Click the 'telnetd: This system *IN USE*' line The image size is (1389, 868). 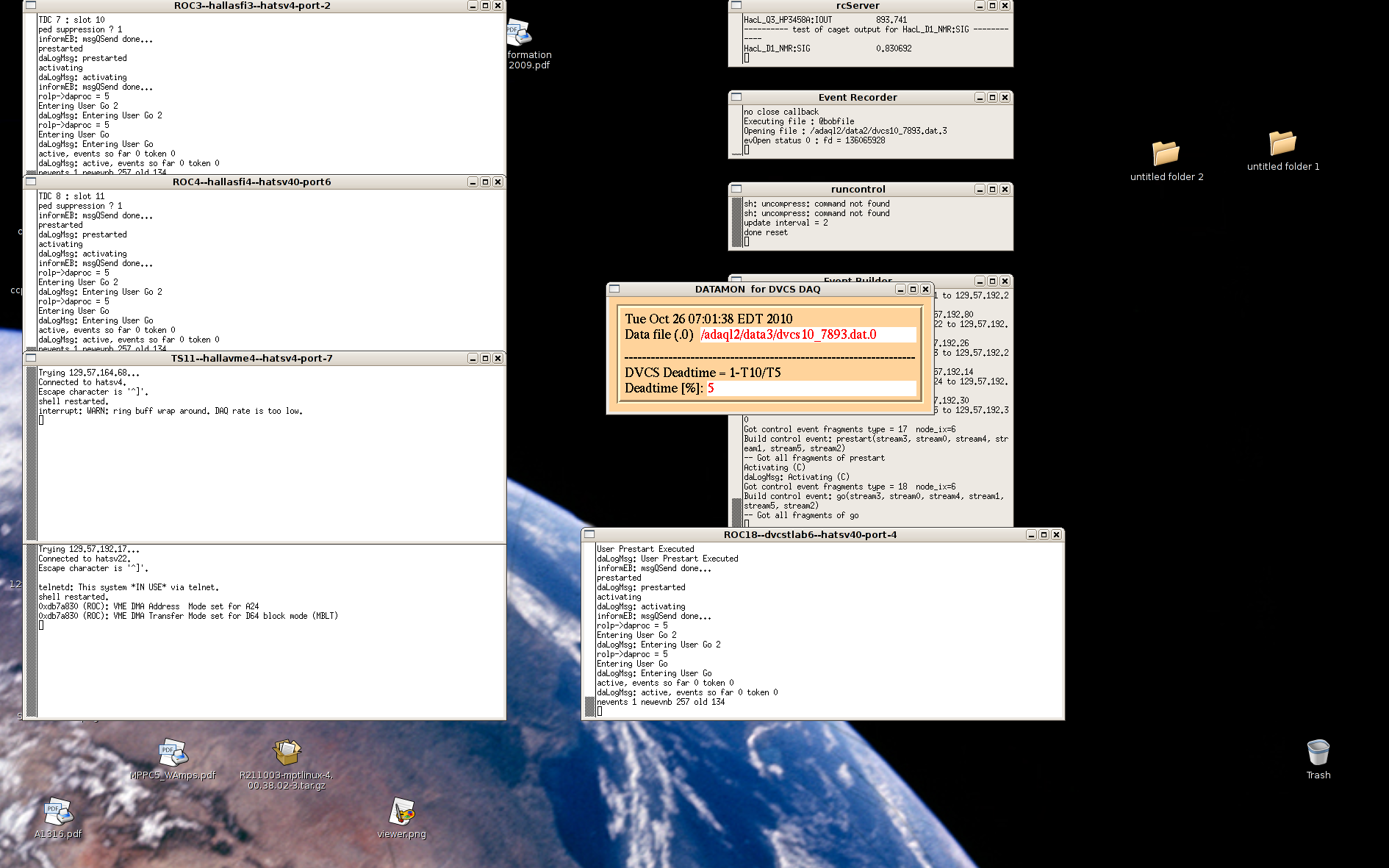click(129, 587)
